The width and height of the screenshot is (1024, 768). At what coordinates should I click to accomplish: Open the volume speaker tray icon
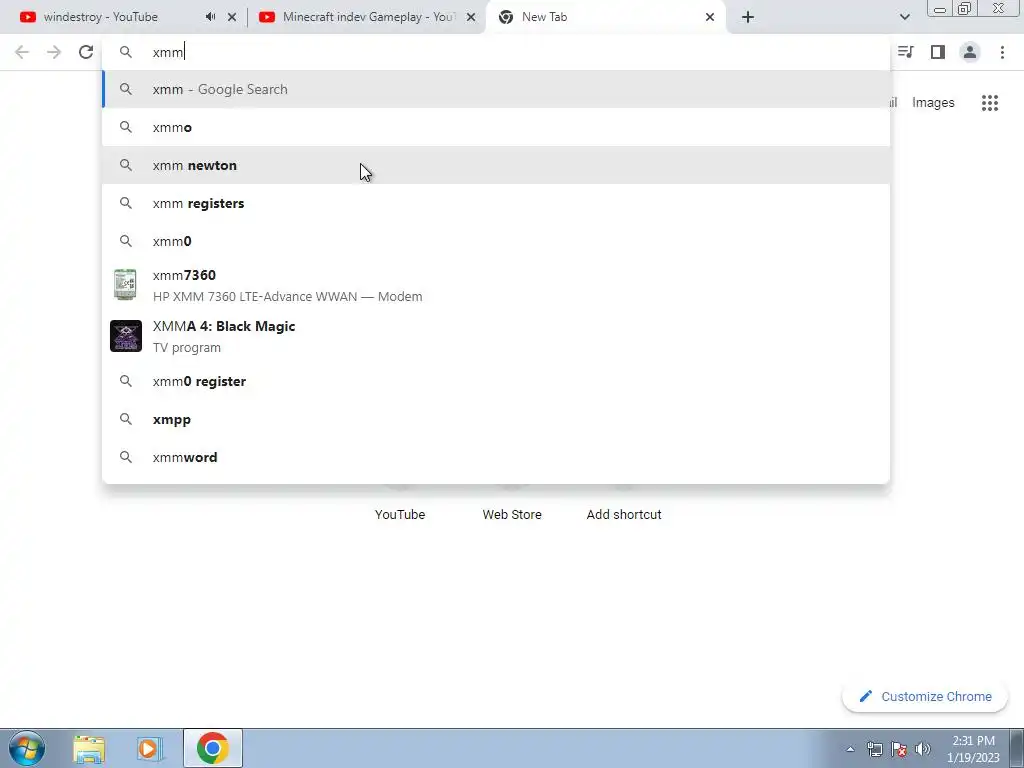pos(923,749)
